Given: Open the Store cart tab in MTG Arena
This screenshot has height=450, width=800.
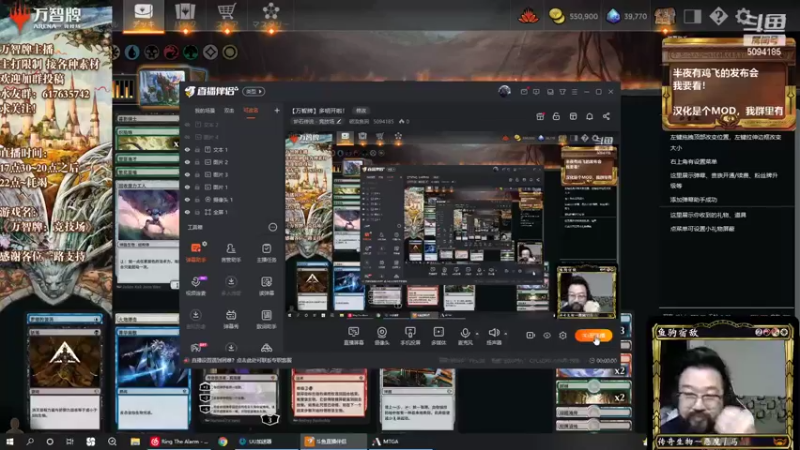Looking at the screenshot, I should (227, 15).
